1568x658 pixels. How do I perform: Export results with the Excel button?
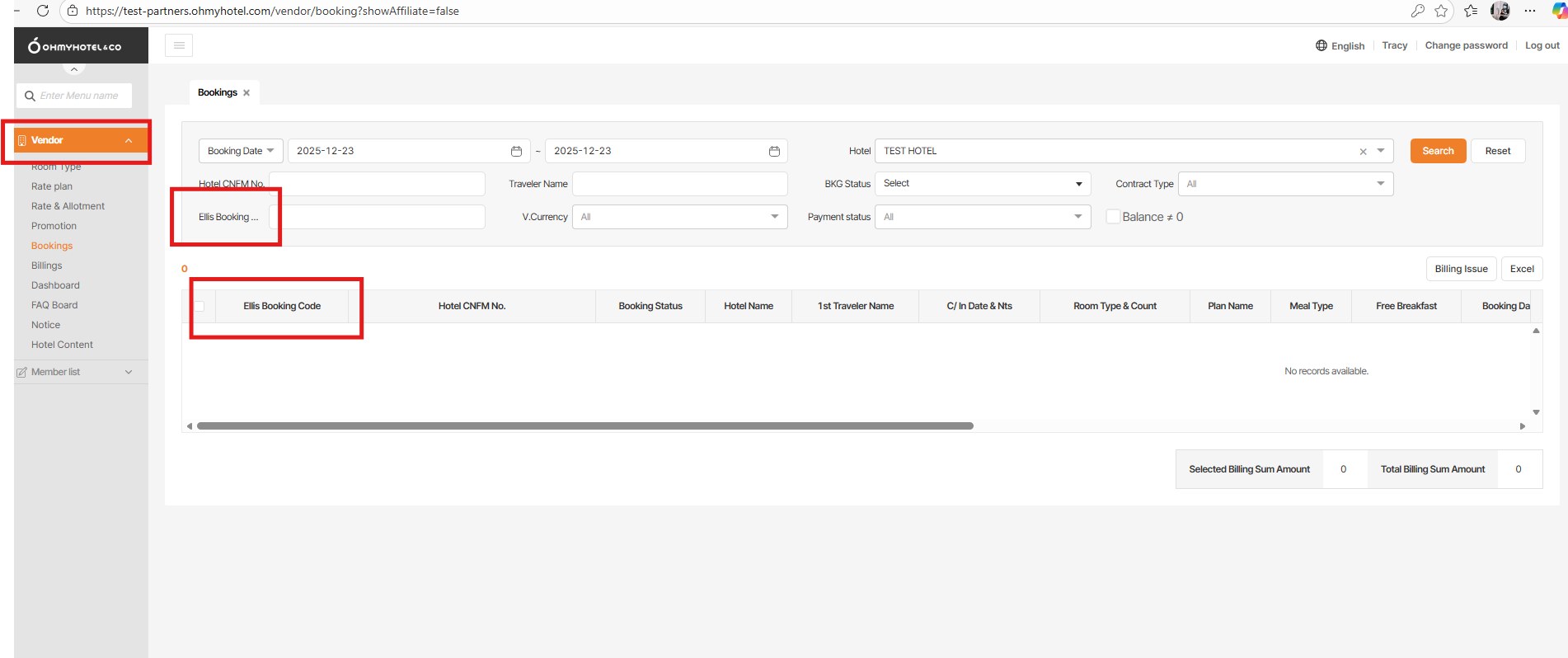click(1522, 269)
